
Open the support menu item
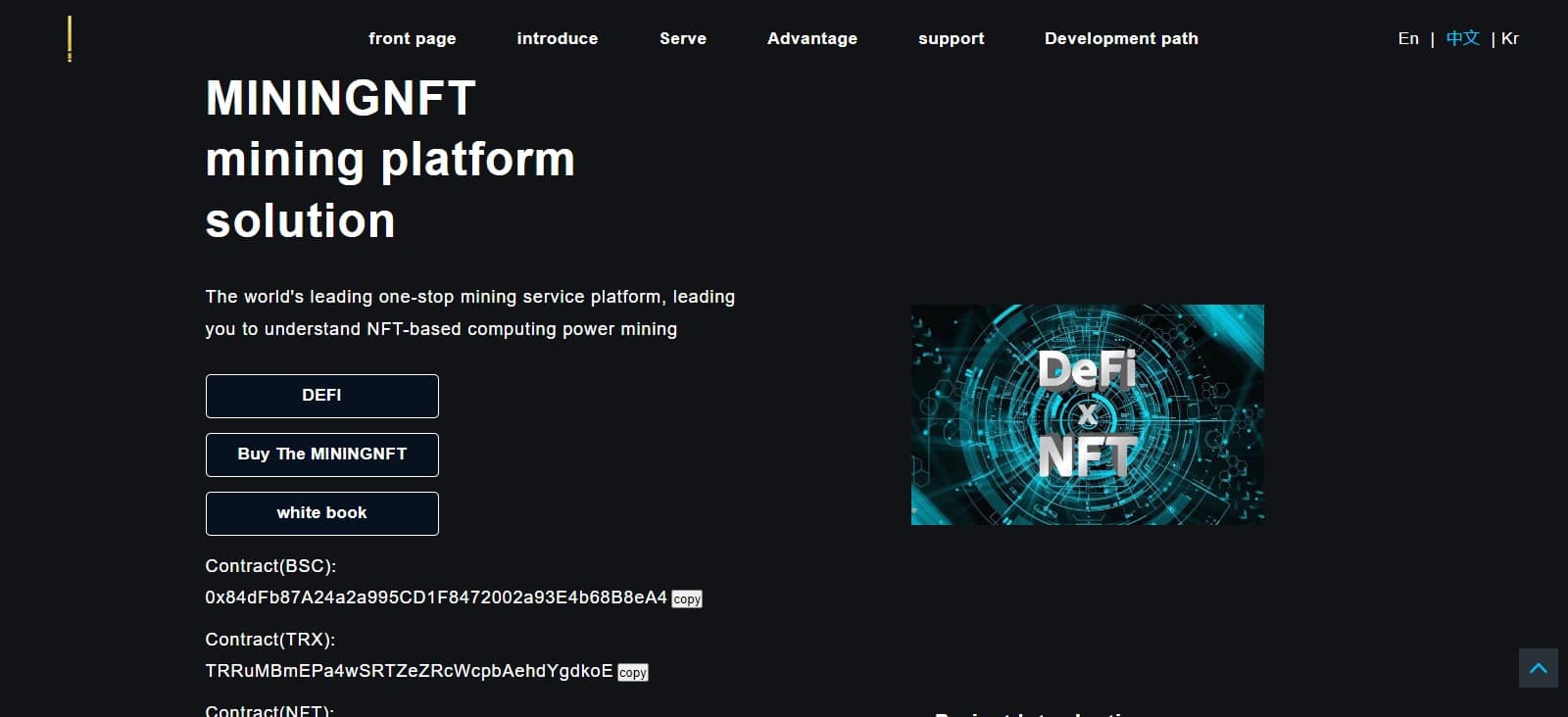click(x=951, y=38)
